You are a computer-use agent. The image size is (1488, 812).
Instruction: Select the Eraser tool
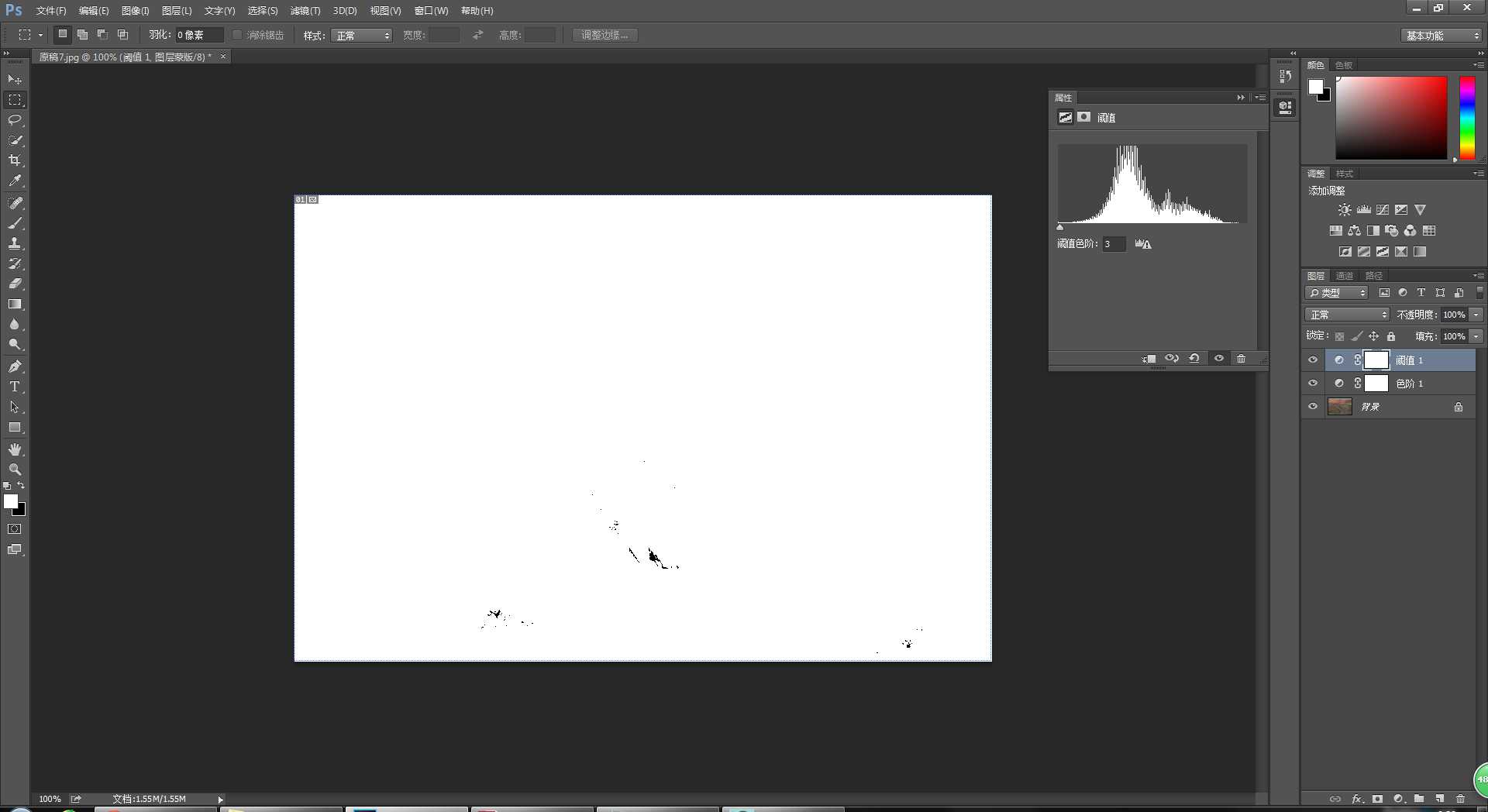point(15,284)
